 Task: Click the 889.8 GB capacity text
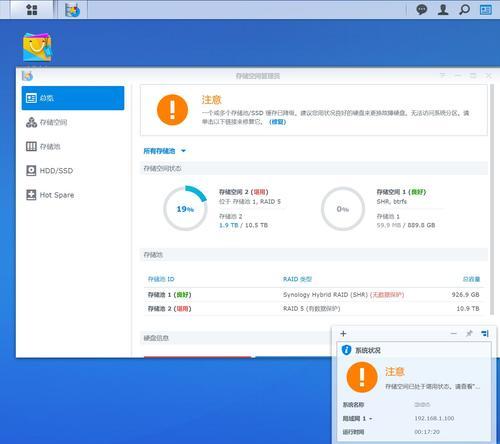click(x=421, y=225)
